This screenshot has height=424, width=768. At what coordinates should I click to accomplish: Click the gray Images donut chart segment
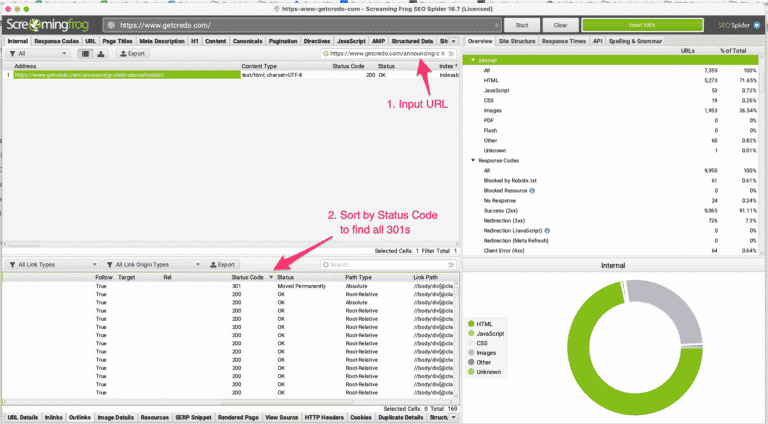point(676,304)
